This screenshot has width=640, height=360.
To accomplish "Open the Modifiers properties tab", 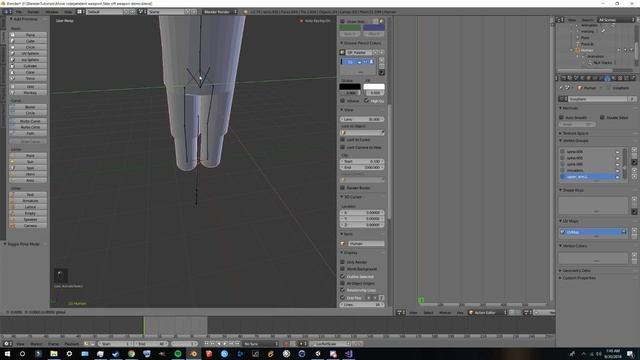I will coord(601,78).
